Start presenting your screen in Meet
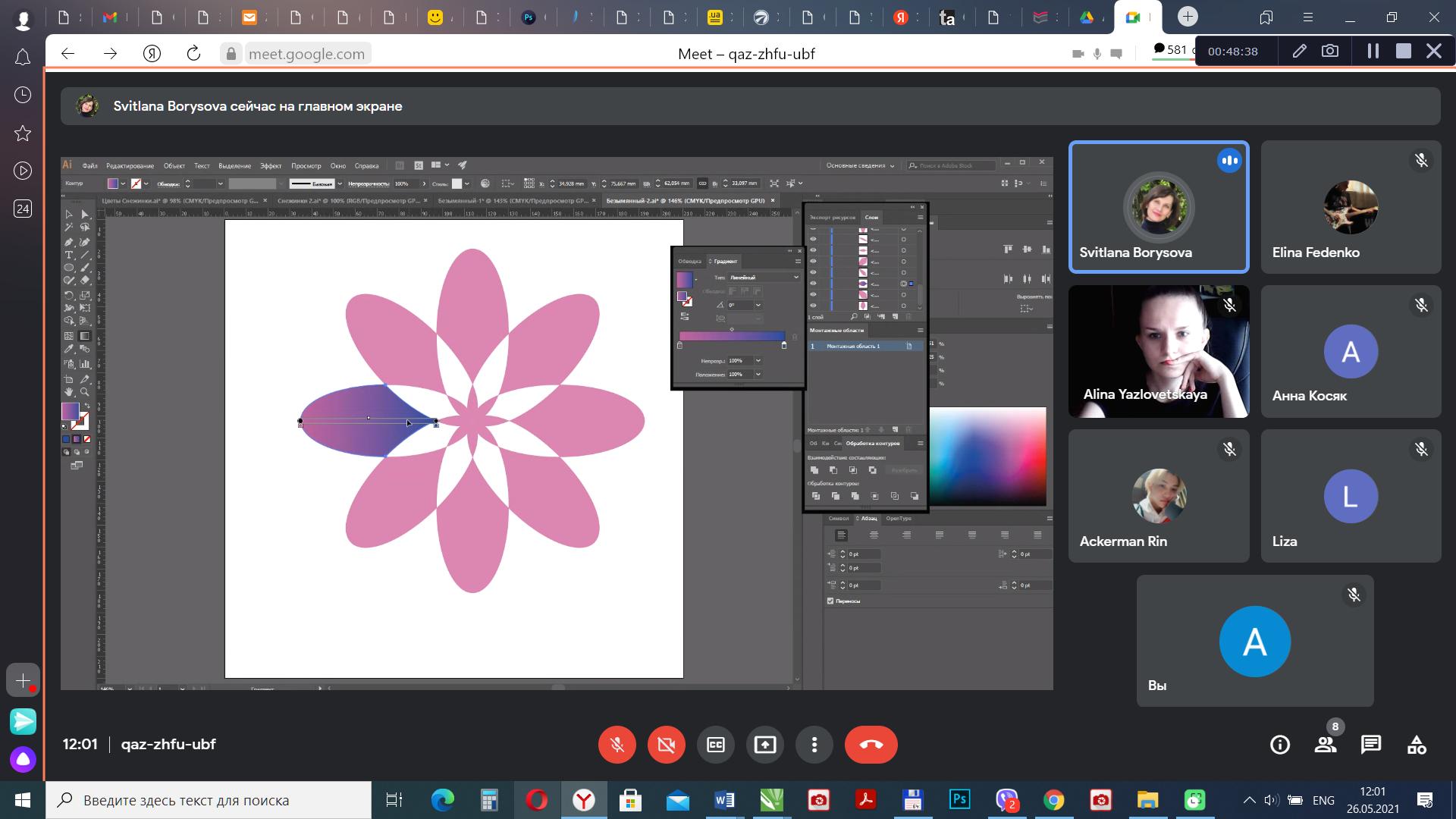 tap(765, 745)
